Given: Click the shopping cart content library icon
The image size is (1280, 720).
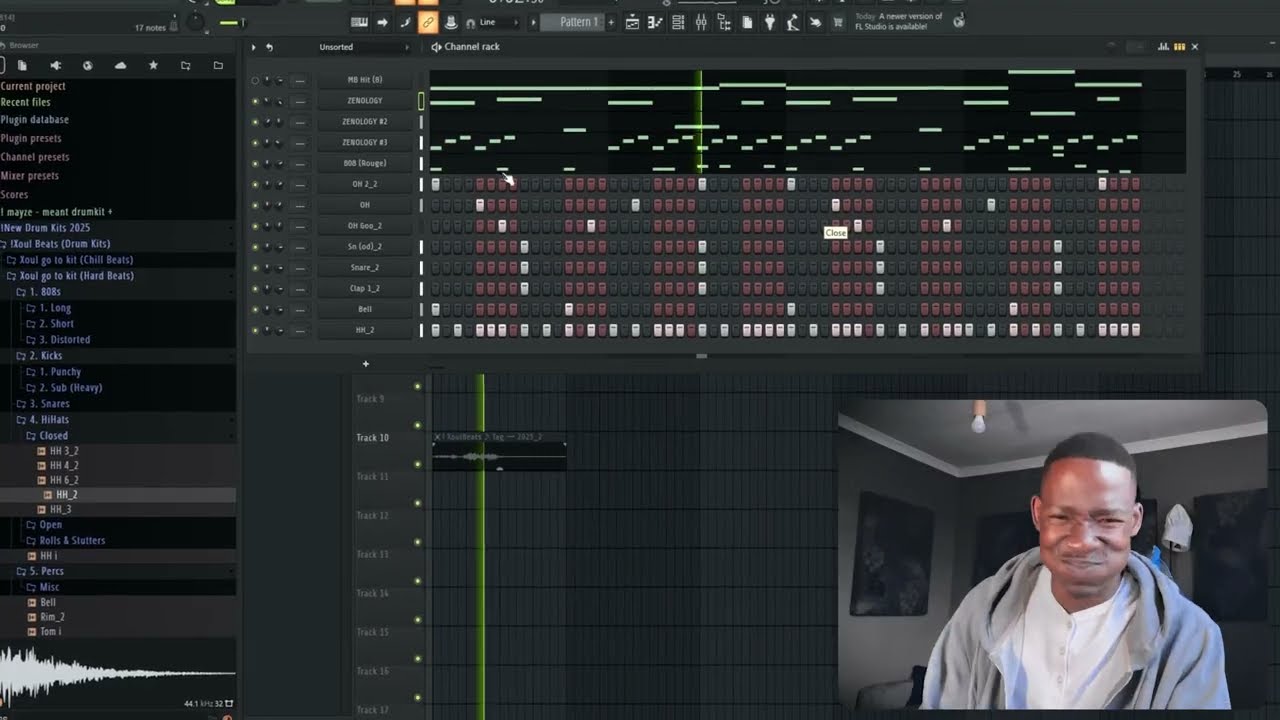Looking at the screenshot, I should [x=838, y=22].
